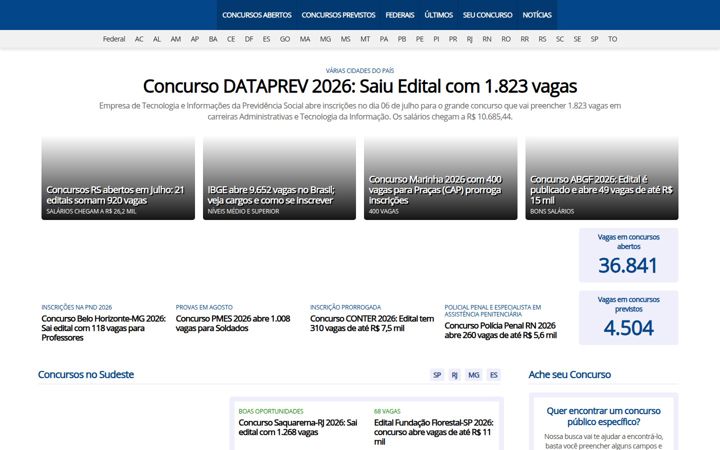This screenshot has height=450, width=720.
Task: Filter by state AL
Action: pyautogui.click(x=157, y=39)
